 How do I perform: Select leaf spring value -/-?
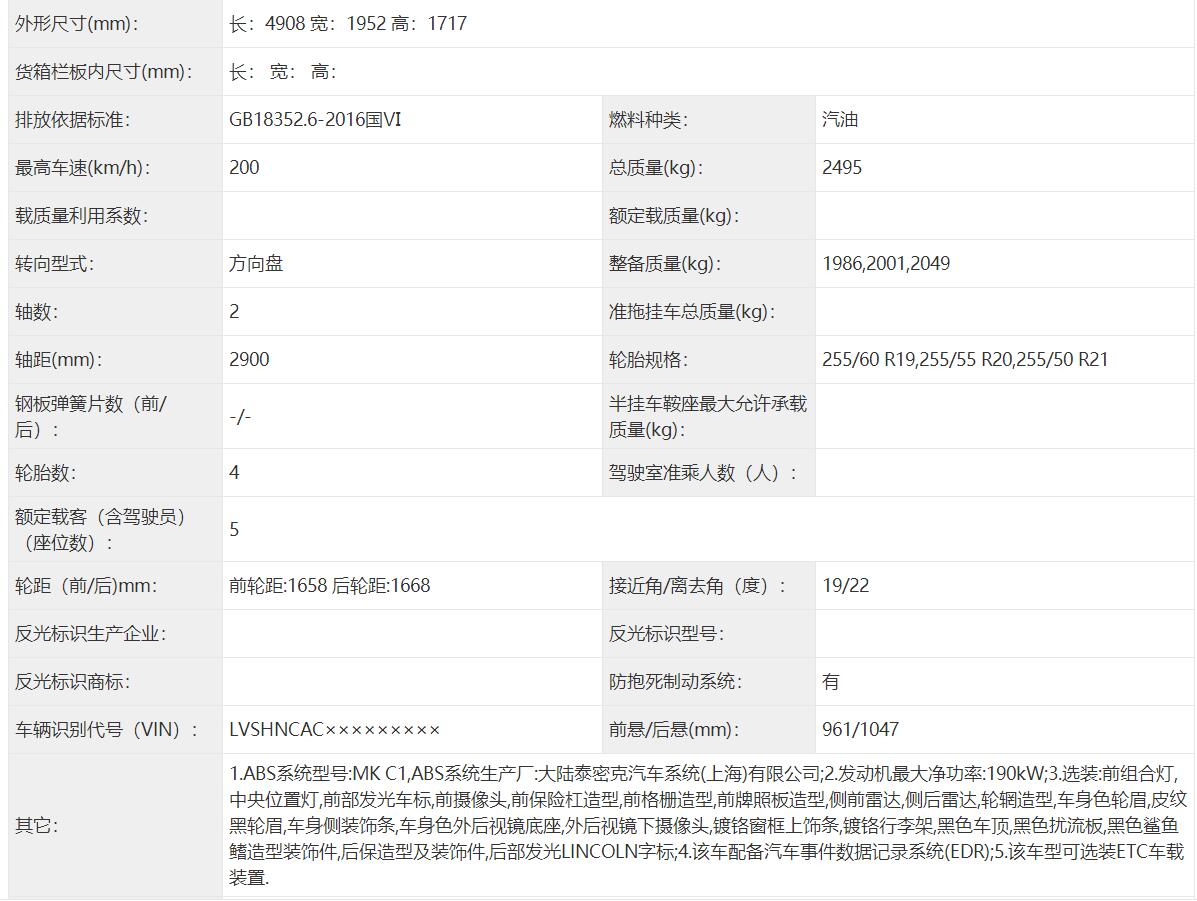(x=240, y=417)
